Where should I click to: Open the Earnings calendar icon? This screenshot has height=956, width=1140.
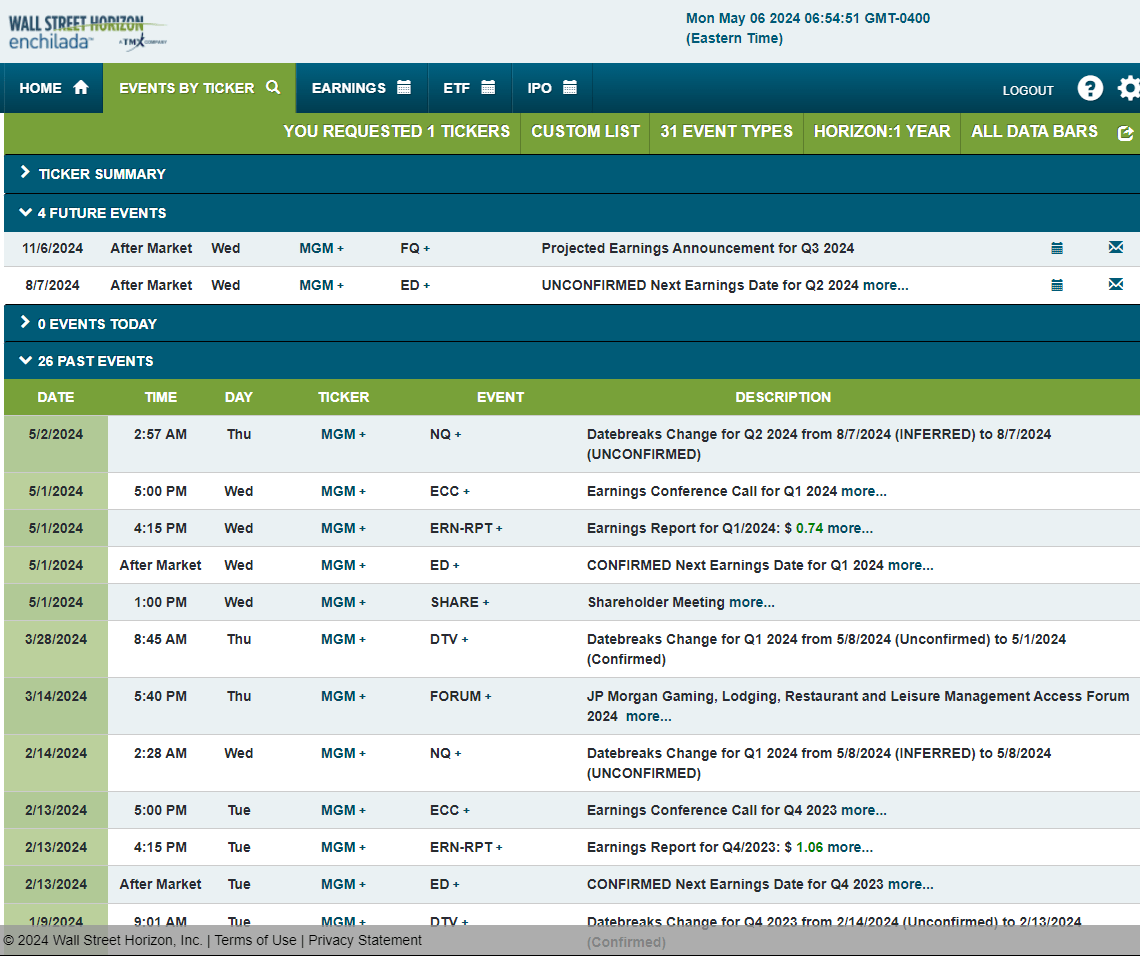click(404, 87)
